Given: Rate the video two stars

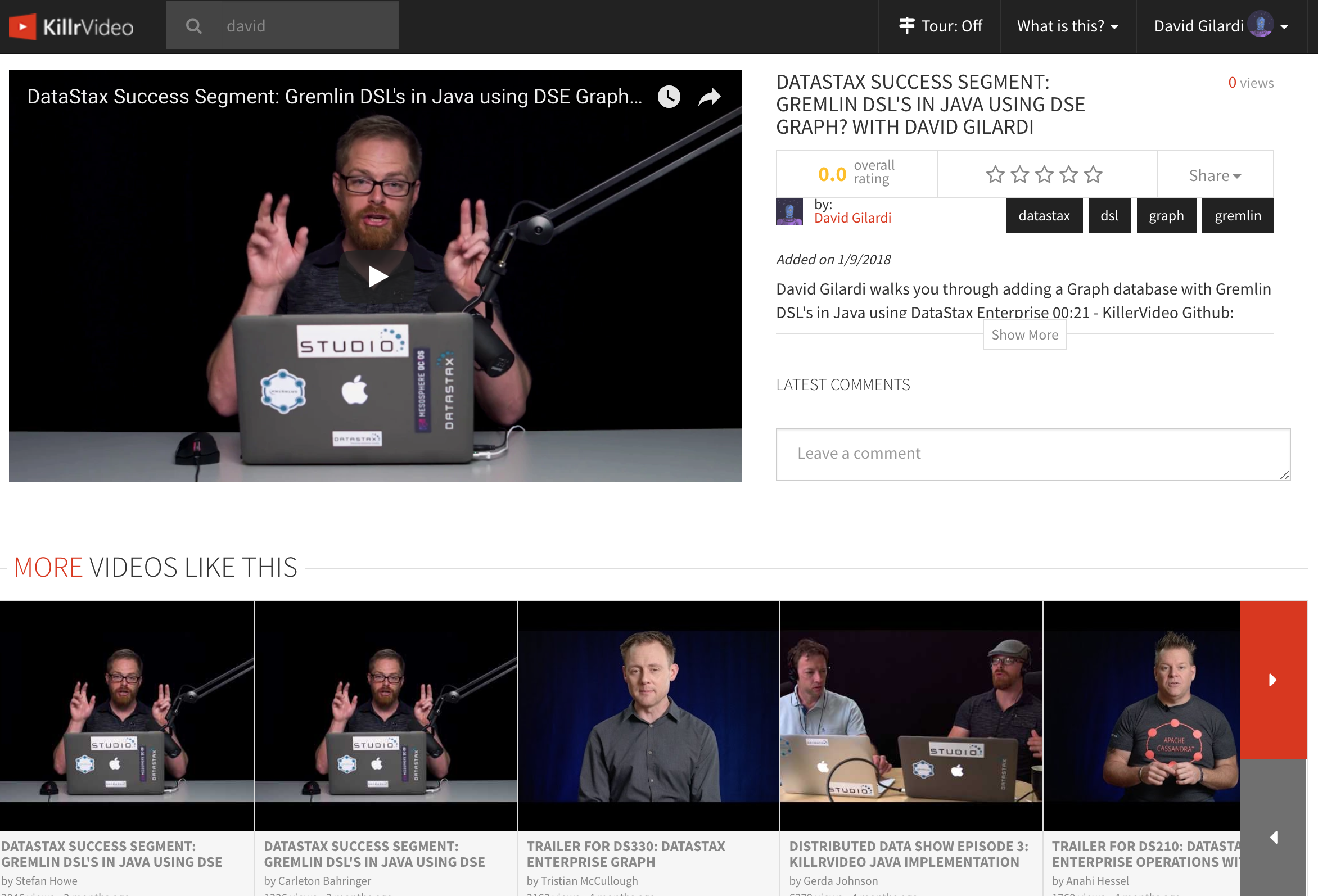Looking at the screenshot, I should pos(1019,175).
